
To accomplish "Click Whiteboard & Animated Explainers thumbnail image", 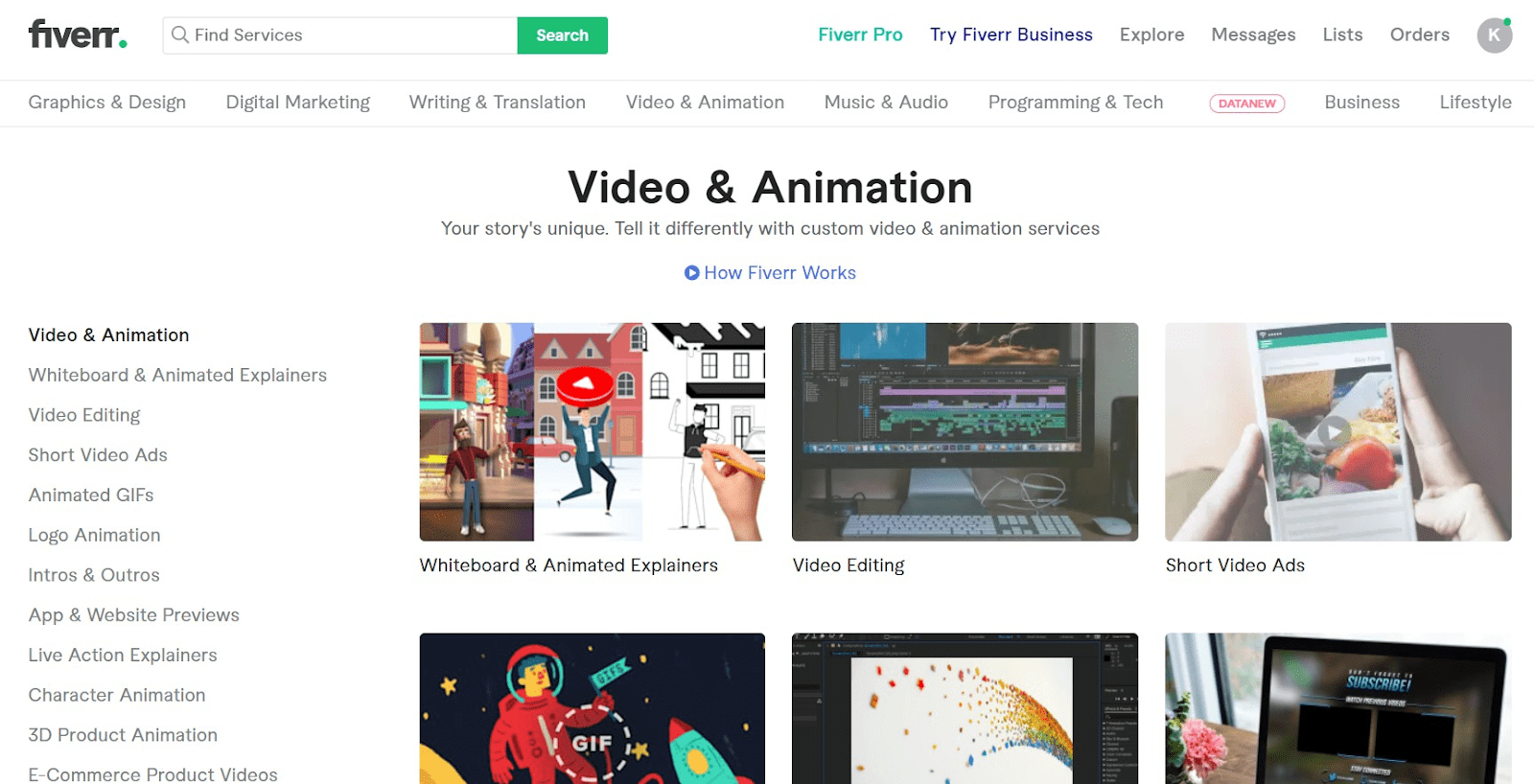I will pos(593,432).
